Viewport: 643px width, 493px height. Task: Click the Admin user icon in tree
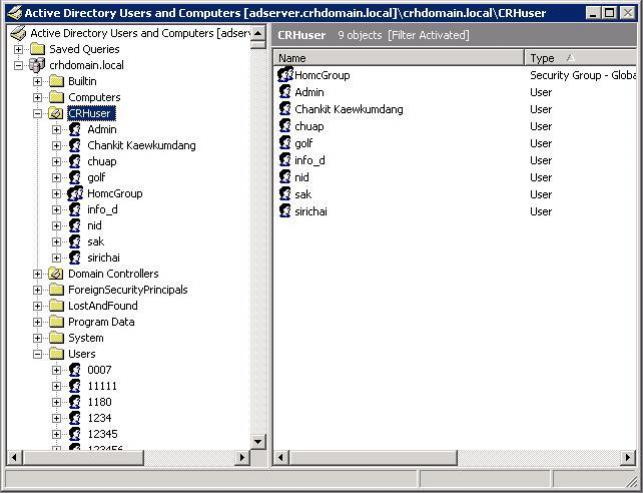75,129
